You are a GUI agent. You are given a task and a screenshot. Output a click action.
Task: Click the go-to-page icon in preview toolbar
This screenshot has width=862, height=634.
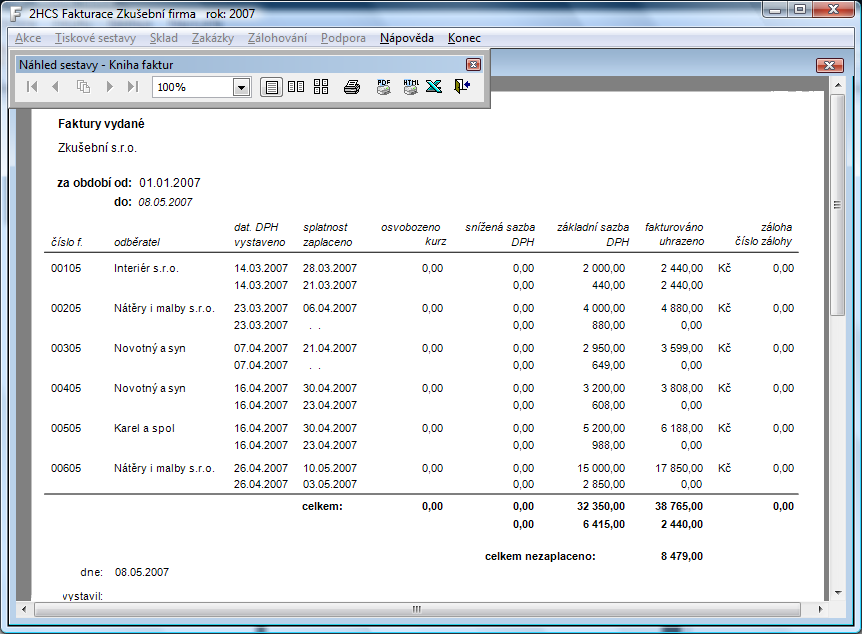coord(84,87)
